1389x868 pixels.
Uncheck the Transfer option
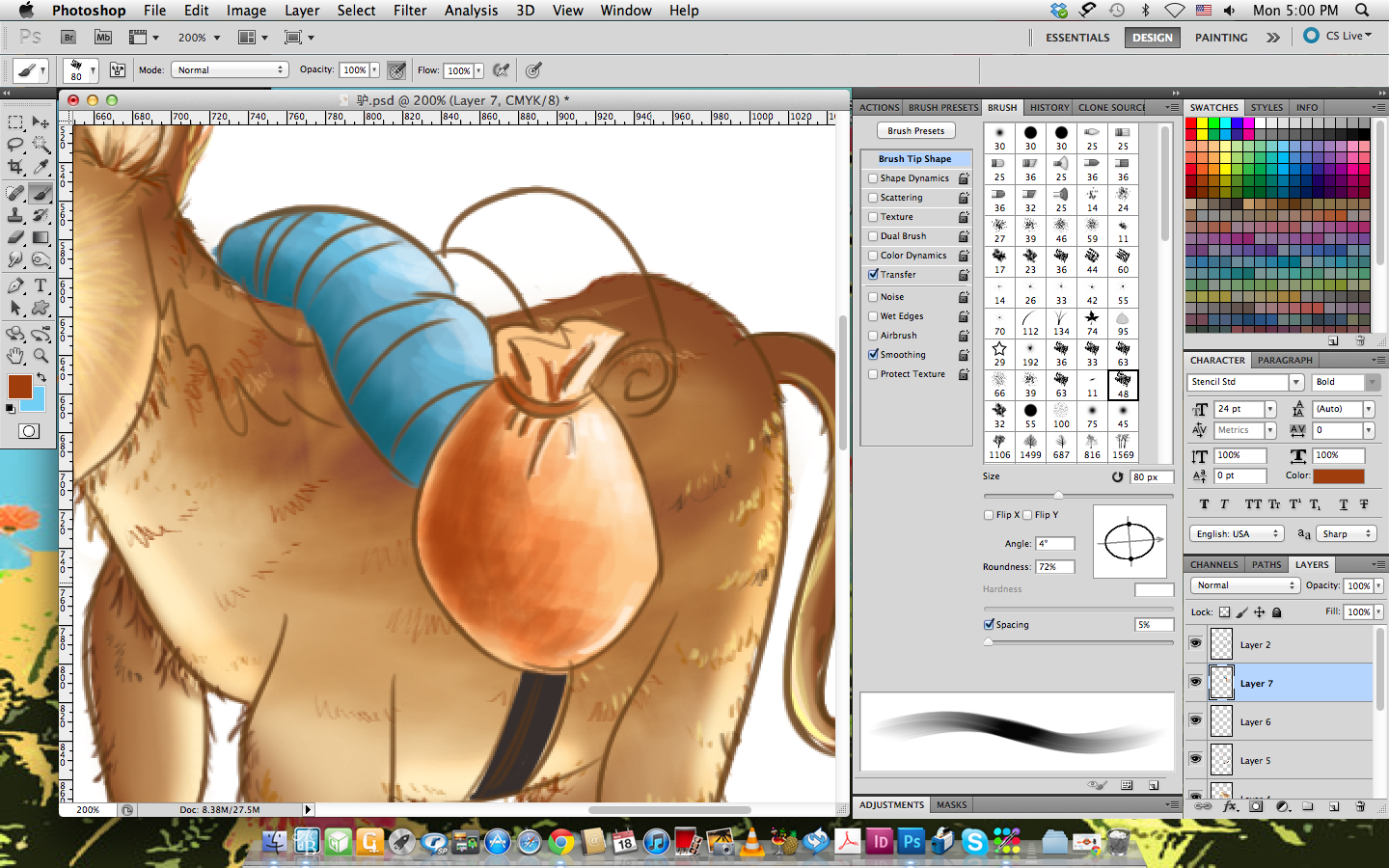click(x=873, y=275)
